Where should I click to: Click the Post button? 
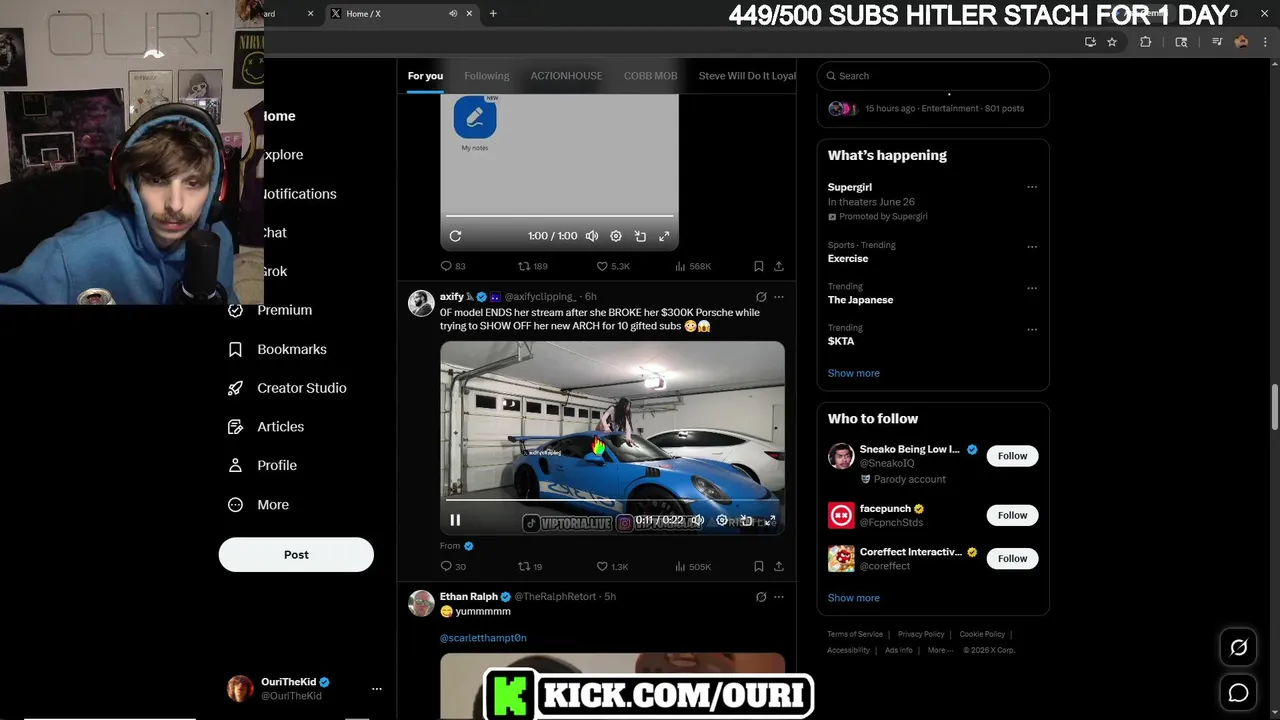[296, 554]
